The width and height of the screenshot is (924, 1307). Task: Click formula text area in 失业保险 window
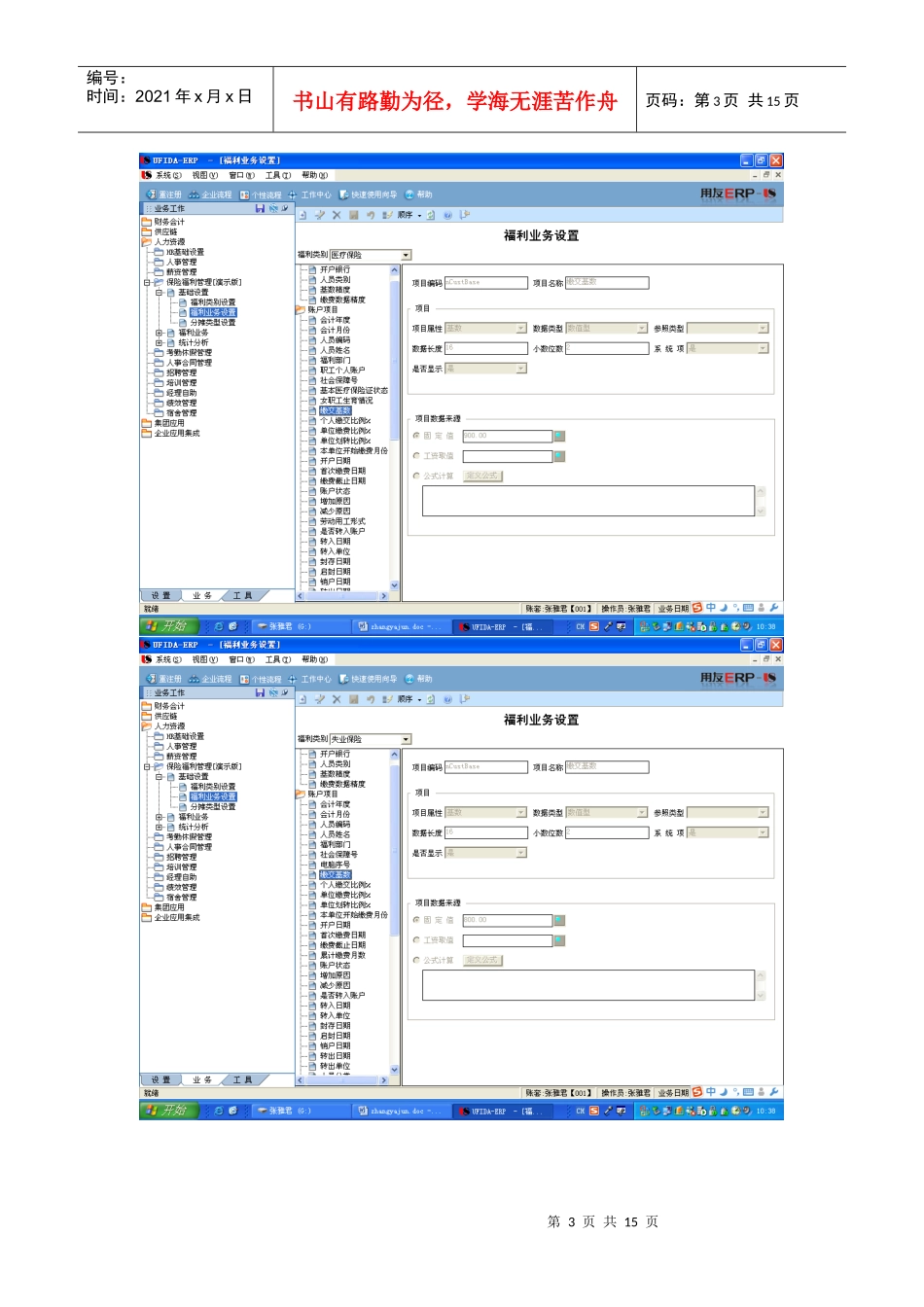(x=588, y=985)
